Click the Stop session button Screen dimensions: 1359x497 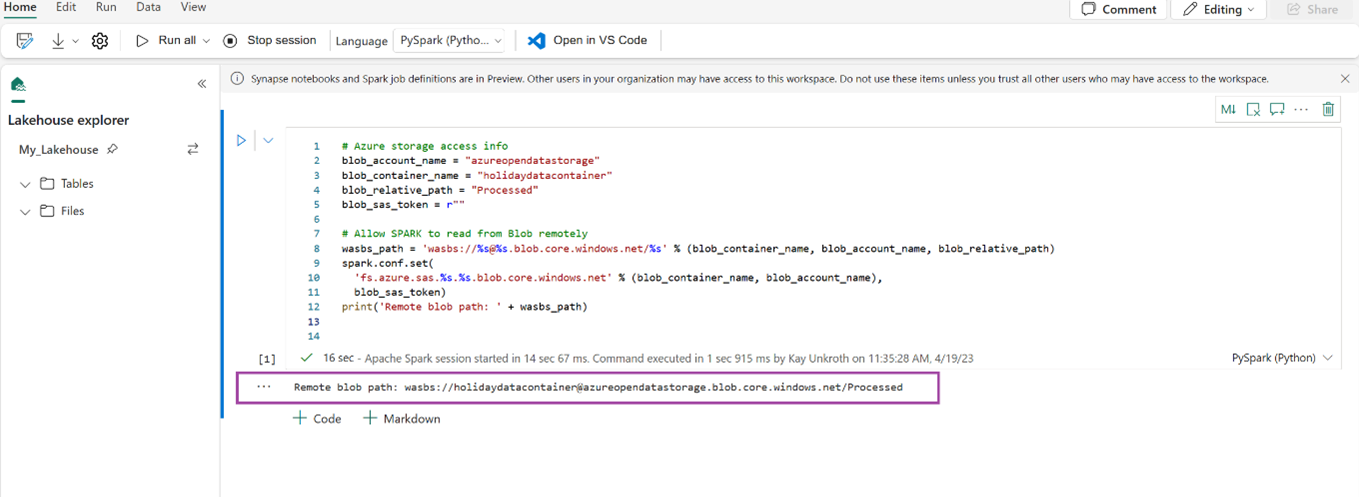coord(270,41)
